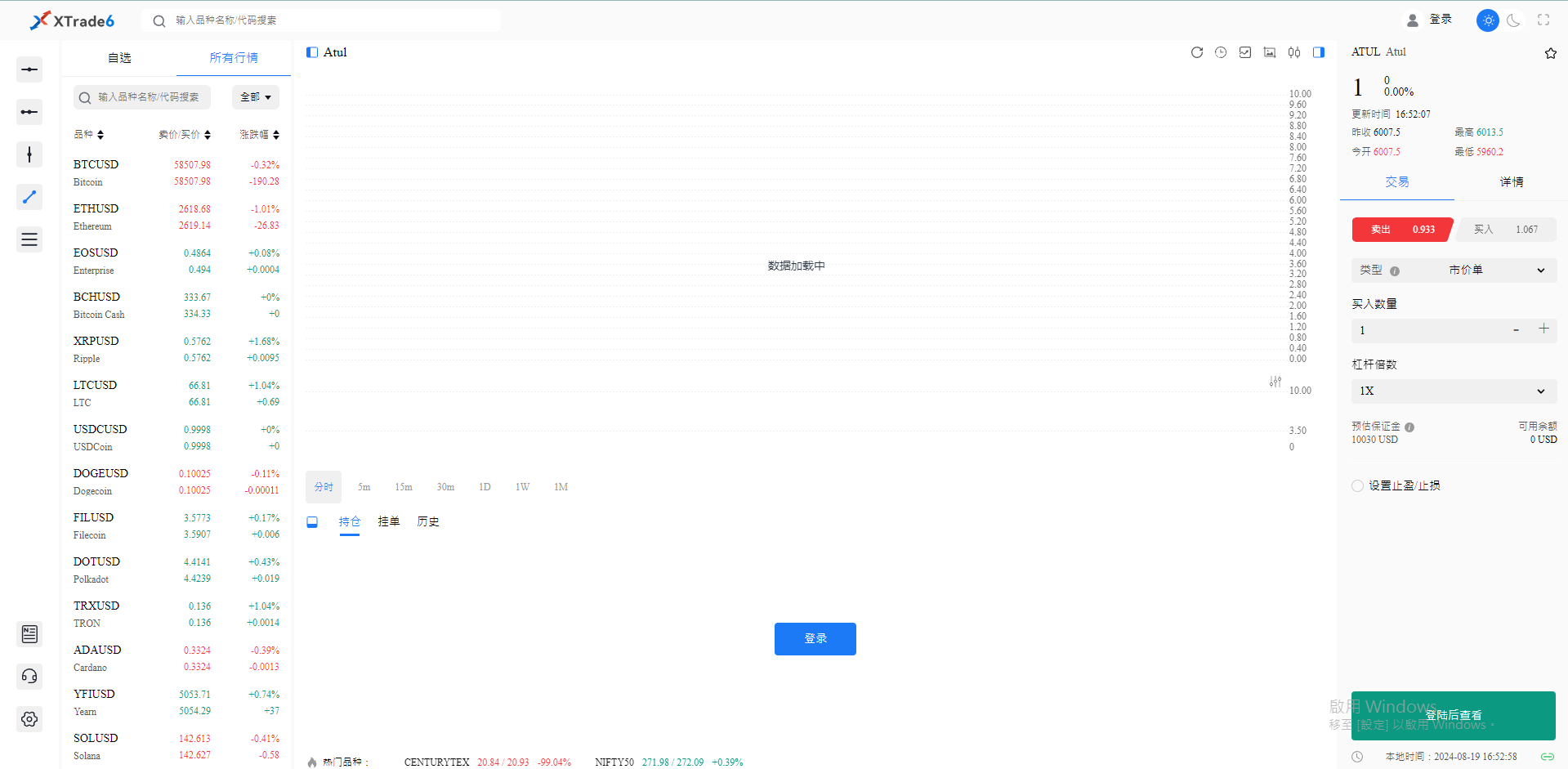This screenshot has height=769, width=1568.
Task: Open the line chart style option
Action: click(x=1245, y=52)
